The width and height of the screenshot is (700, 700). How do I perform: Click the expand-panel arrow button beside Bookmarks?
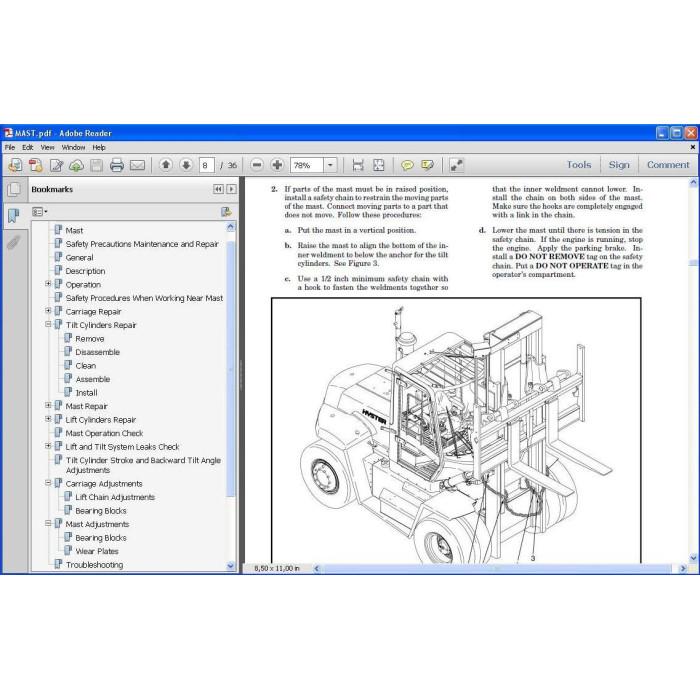231,189
